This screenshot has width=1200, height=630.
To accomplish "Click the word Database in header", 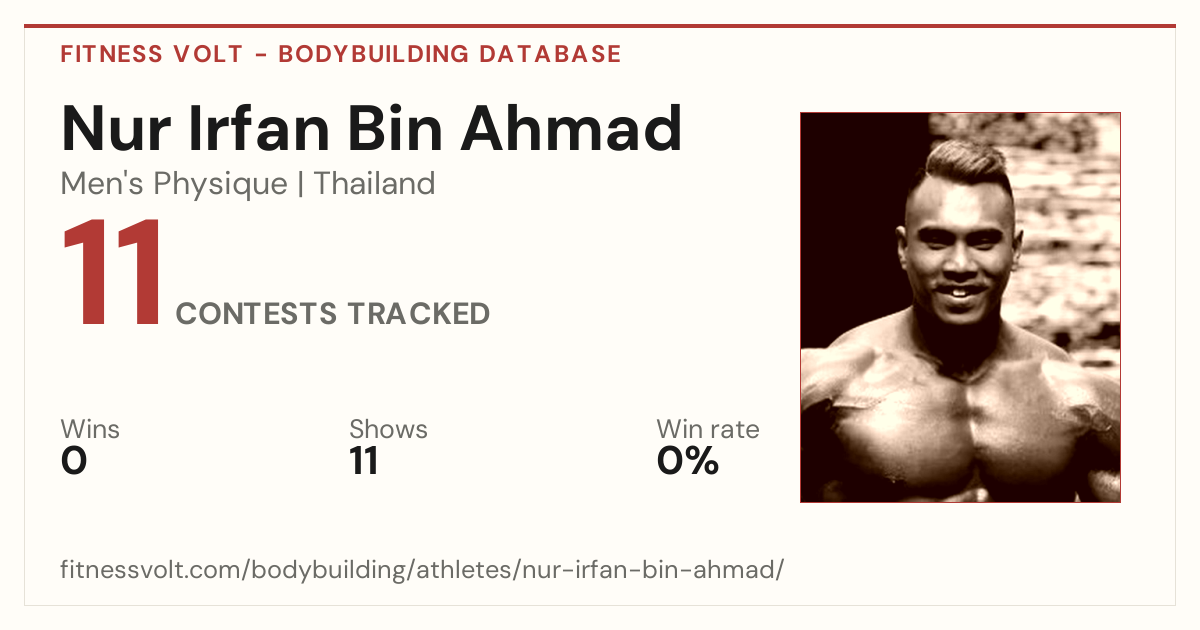I will 548,54.
